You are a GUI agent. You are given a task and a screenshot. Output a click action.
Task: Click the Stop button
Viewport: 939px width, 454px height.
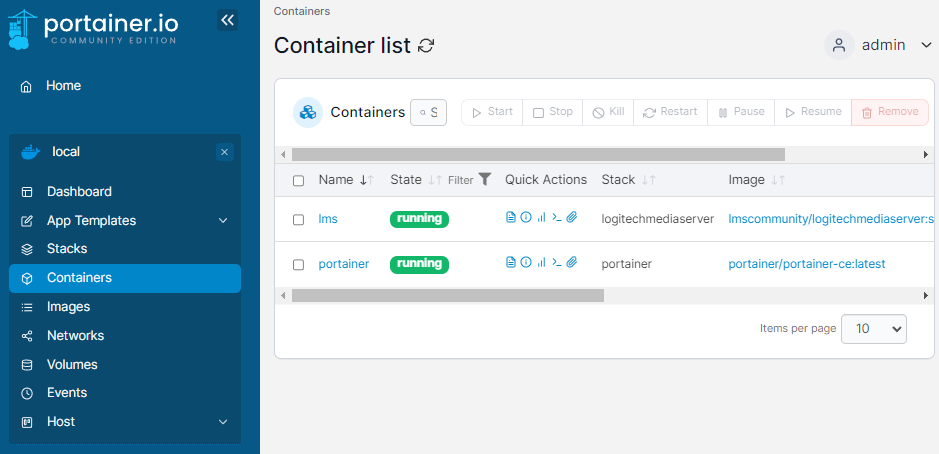pos(553,112)
